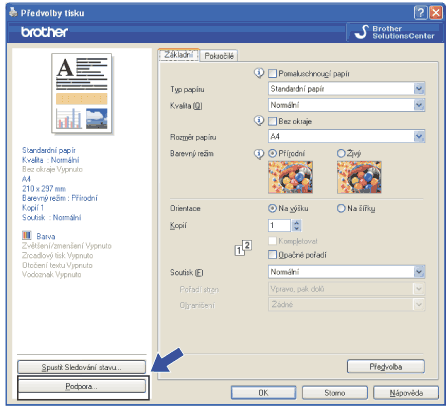448x413 pixels.
Task: Click the Barva color bars icon in summary
Action: (x=27, y=235)
